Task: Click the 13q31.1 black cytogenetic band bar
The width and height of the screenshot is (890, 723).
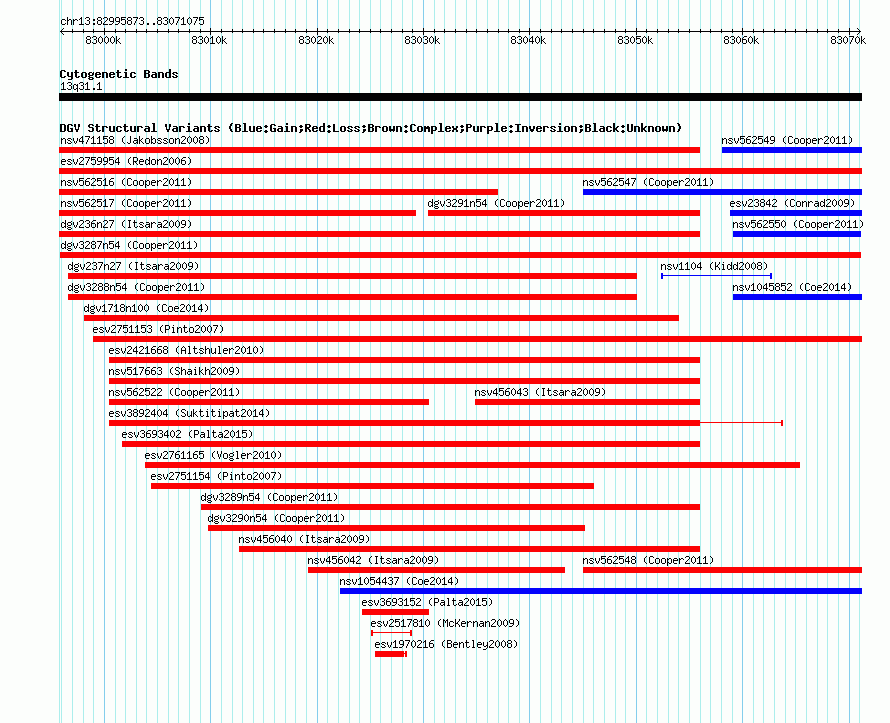Action: point(460,97)
